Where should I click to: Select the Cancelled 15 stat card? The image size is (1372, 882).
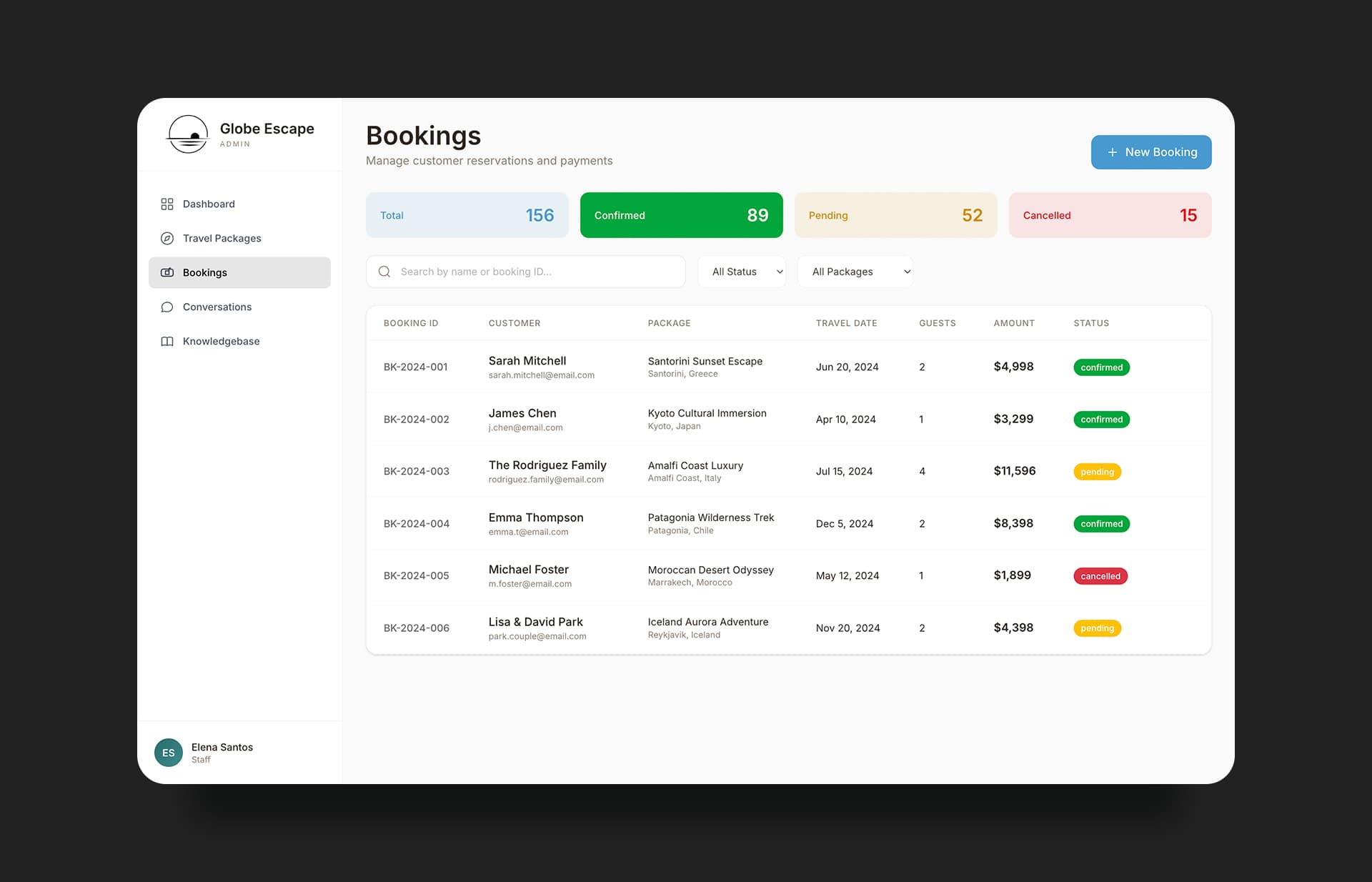tap(1110, 215)
